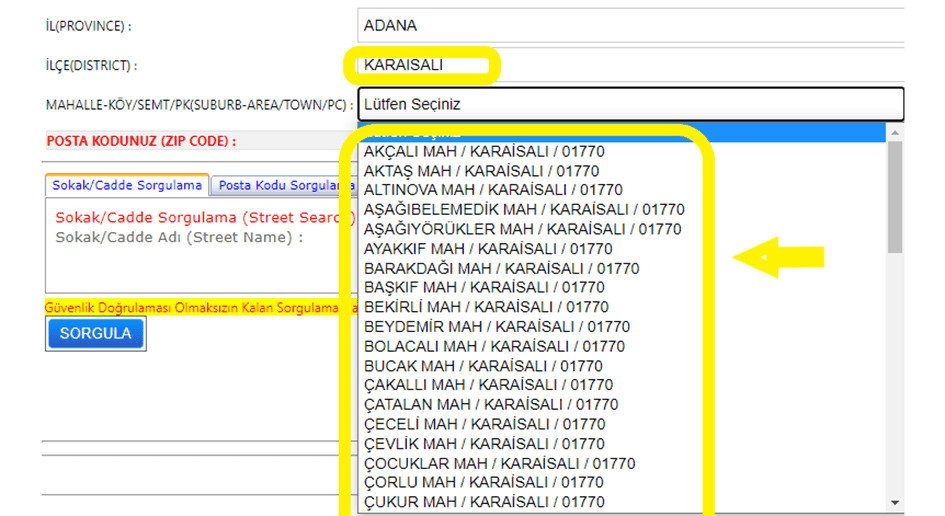Select AKTAŞ MAH from the list
The width and height of the screenshot is (945, 516).
tap(482, 171)
